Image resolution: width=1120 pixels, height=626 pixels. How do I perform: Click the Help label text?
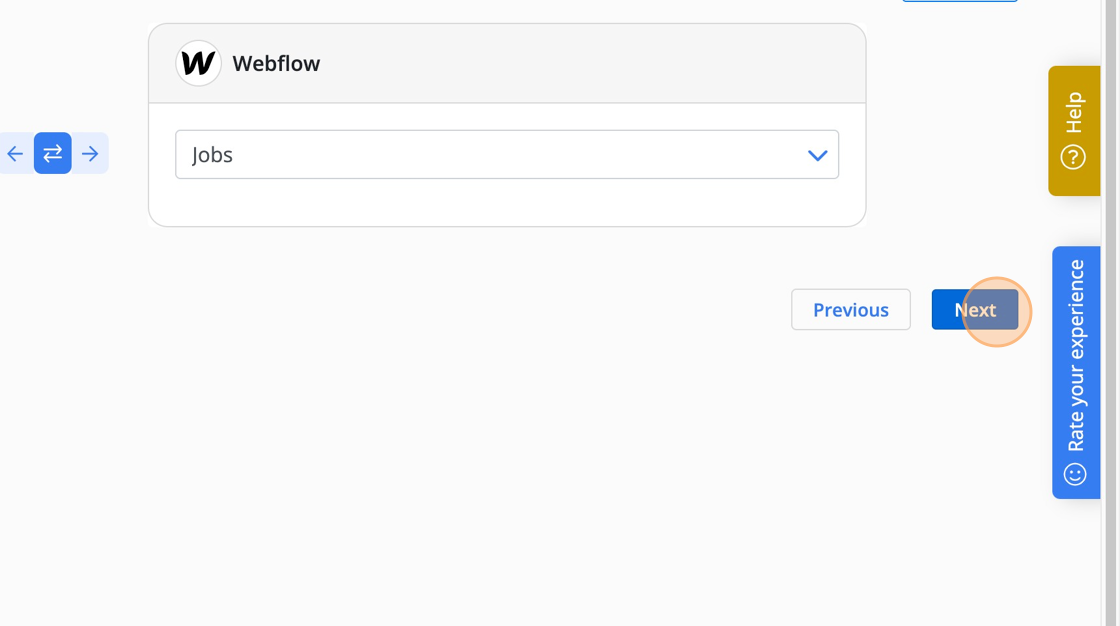[x=1074, y=112]
